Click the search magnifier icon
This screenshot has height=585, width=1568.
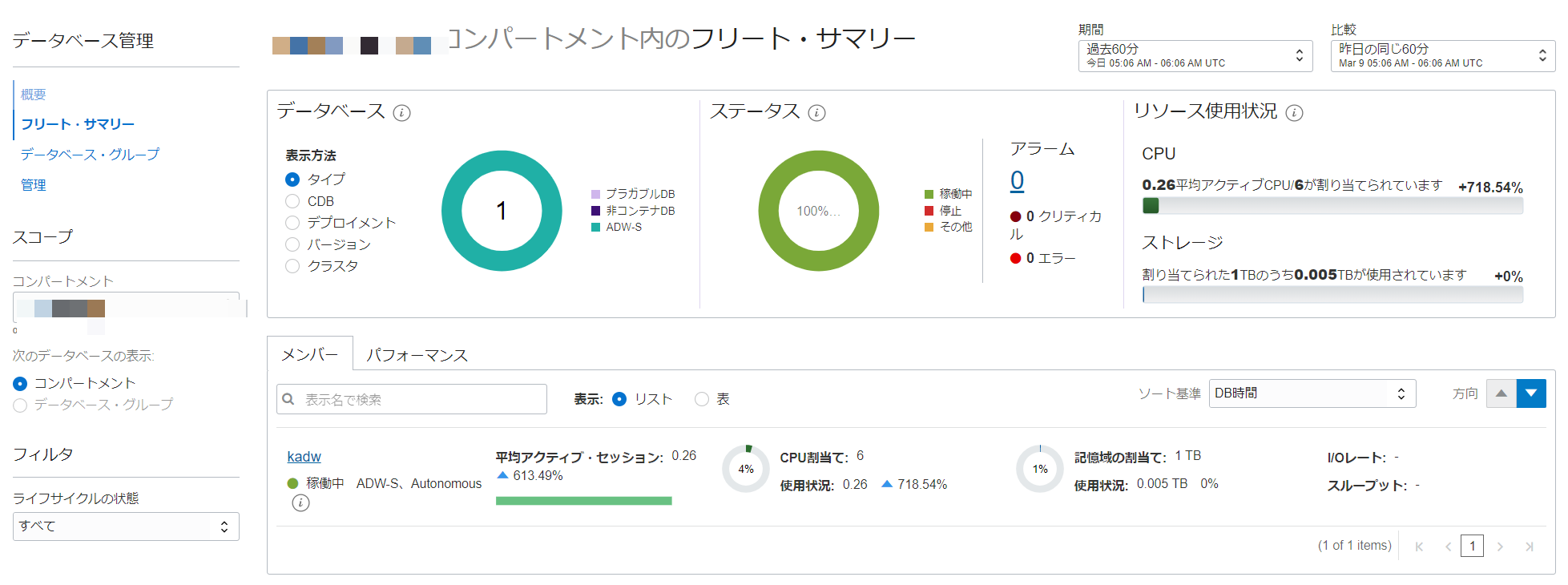pos(288,399)
